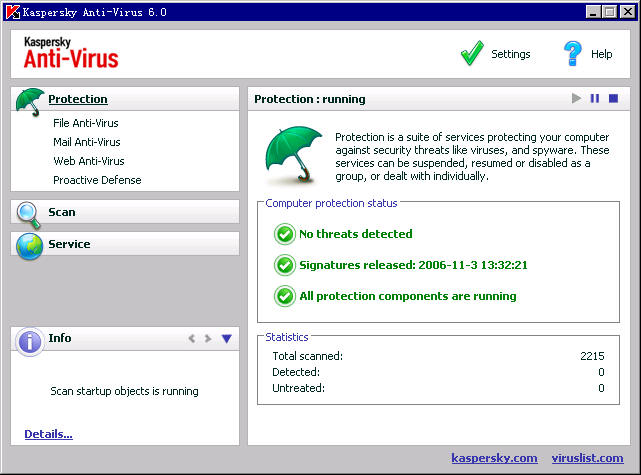Click the green umbrella Protection icon in sidebar
Viewport: 641px width, 475px height.
[29, 102]
